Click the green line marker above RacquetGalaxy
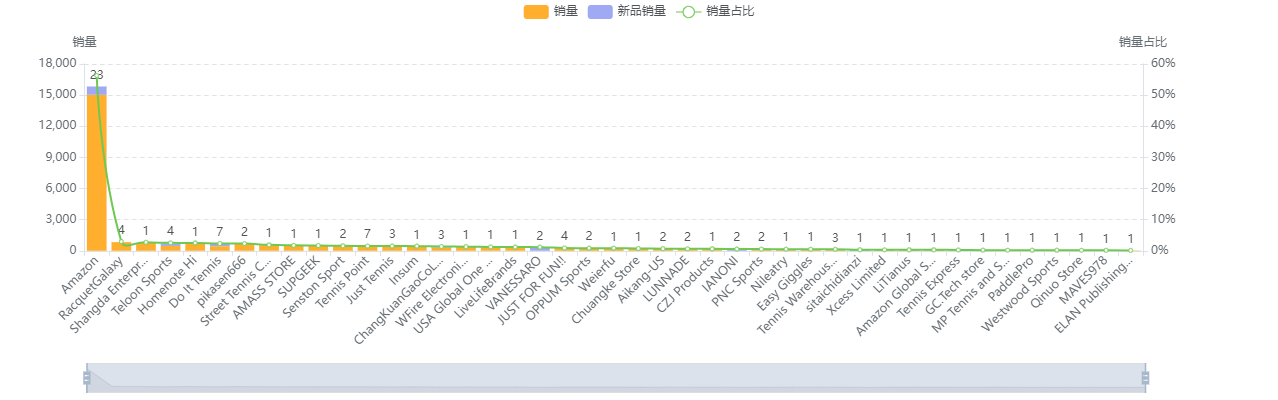 [121, 245]
